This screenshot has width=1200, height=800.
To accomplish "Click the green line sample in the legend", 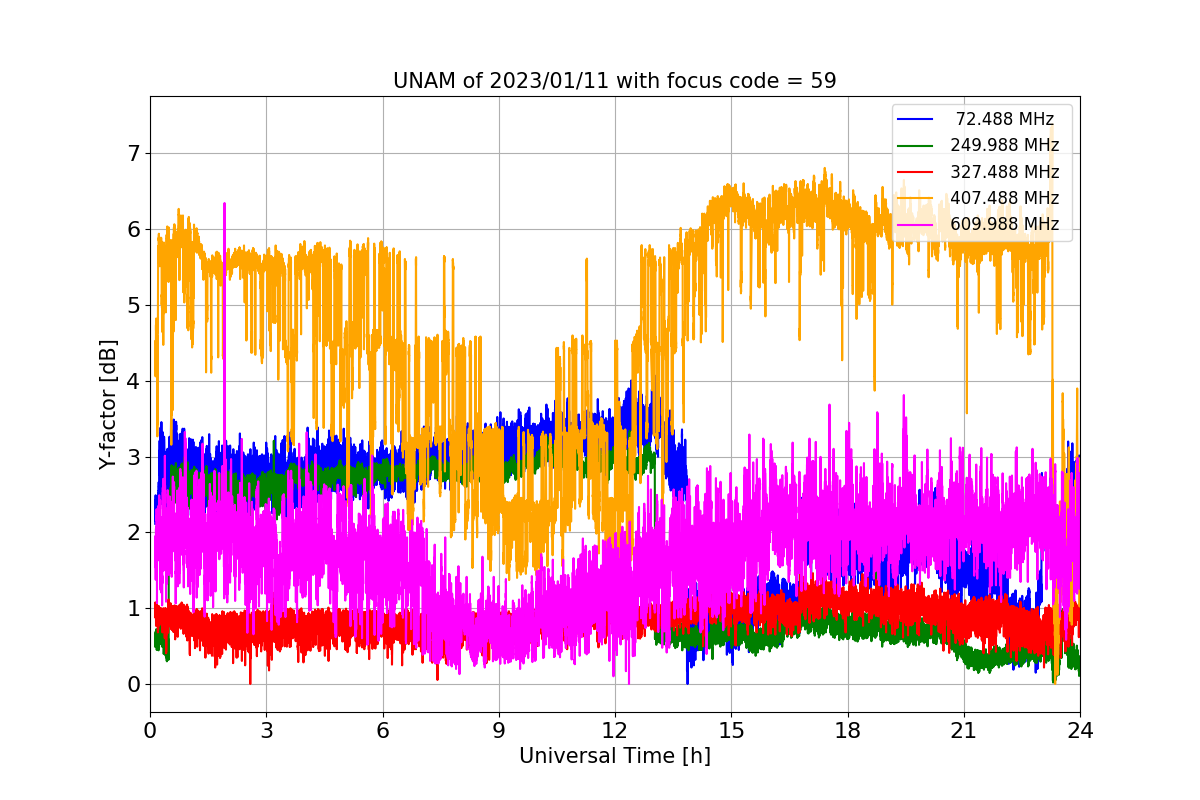I will (917, 146).
